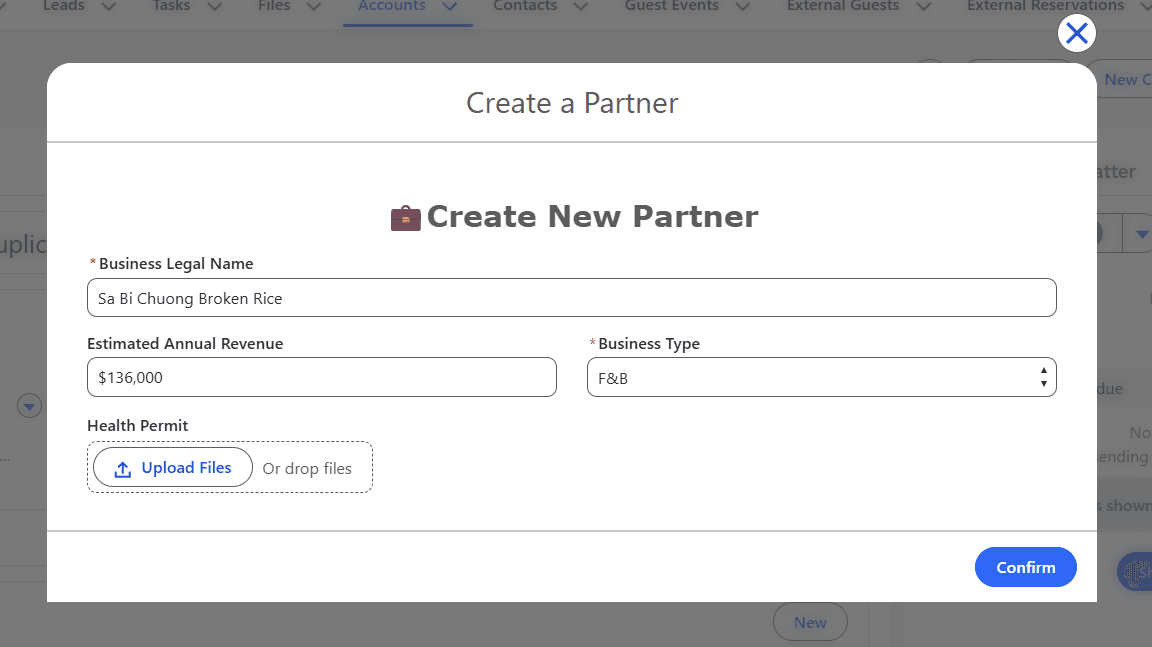Screen dimensions: 1152x647
Task: Click the New button below the dialog
Action: click(x=810, y=621)
